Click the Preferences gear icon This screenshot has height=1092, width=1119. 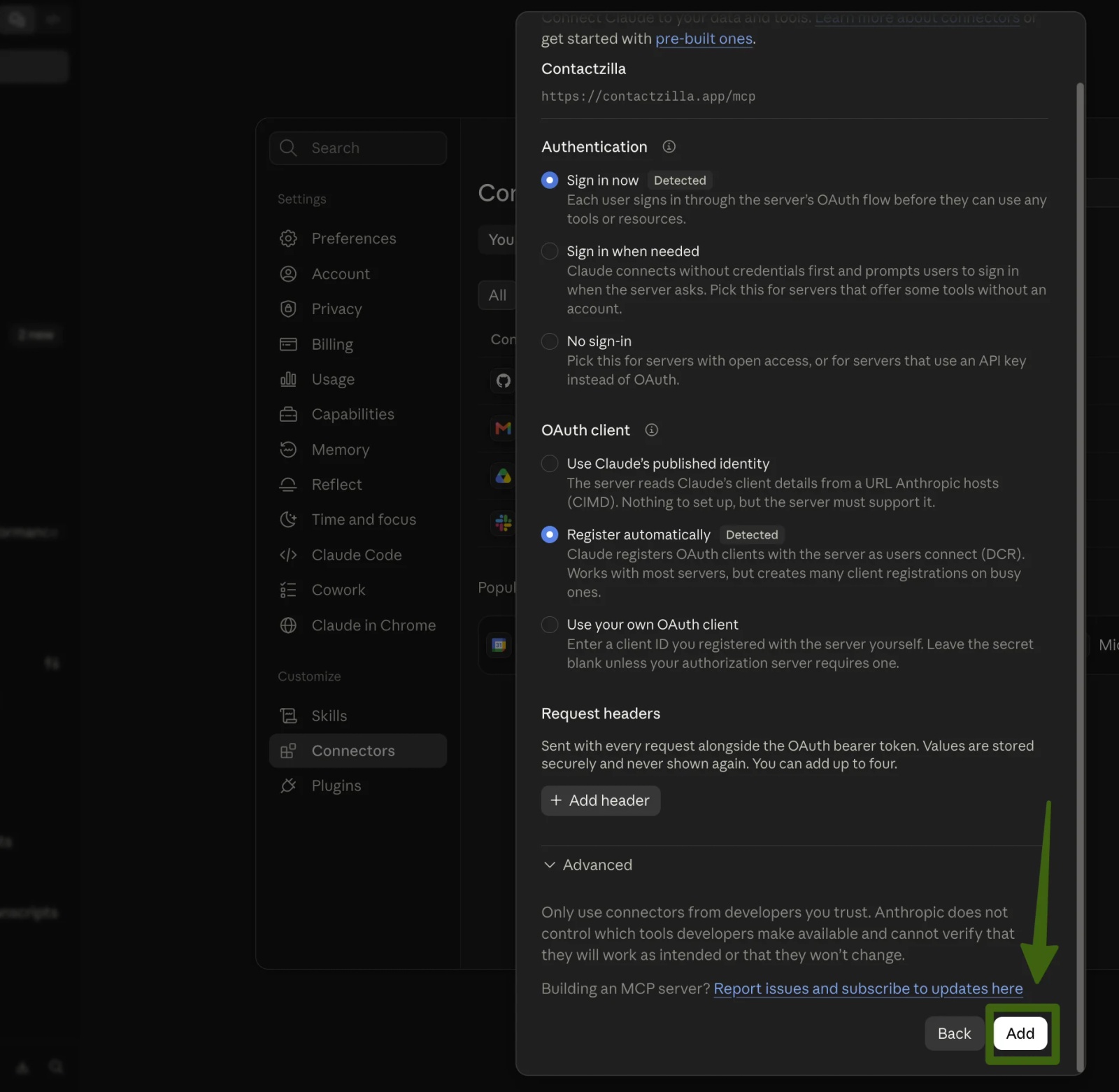[x=288, y=239]
